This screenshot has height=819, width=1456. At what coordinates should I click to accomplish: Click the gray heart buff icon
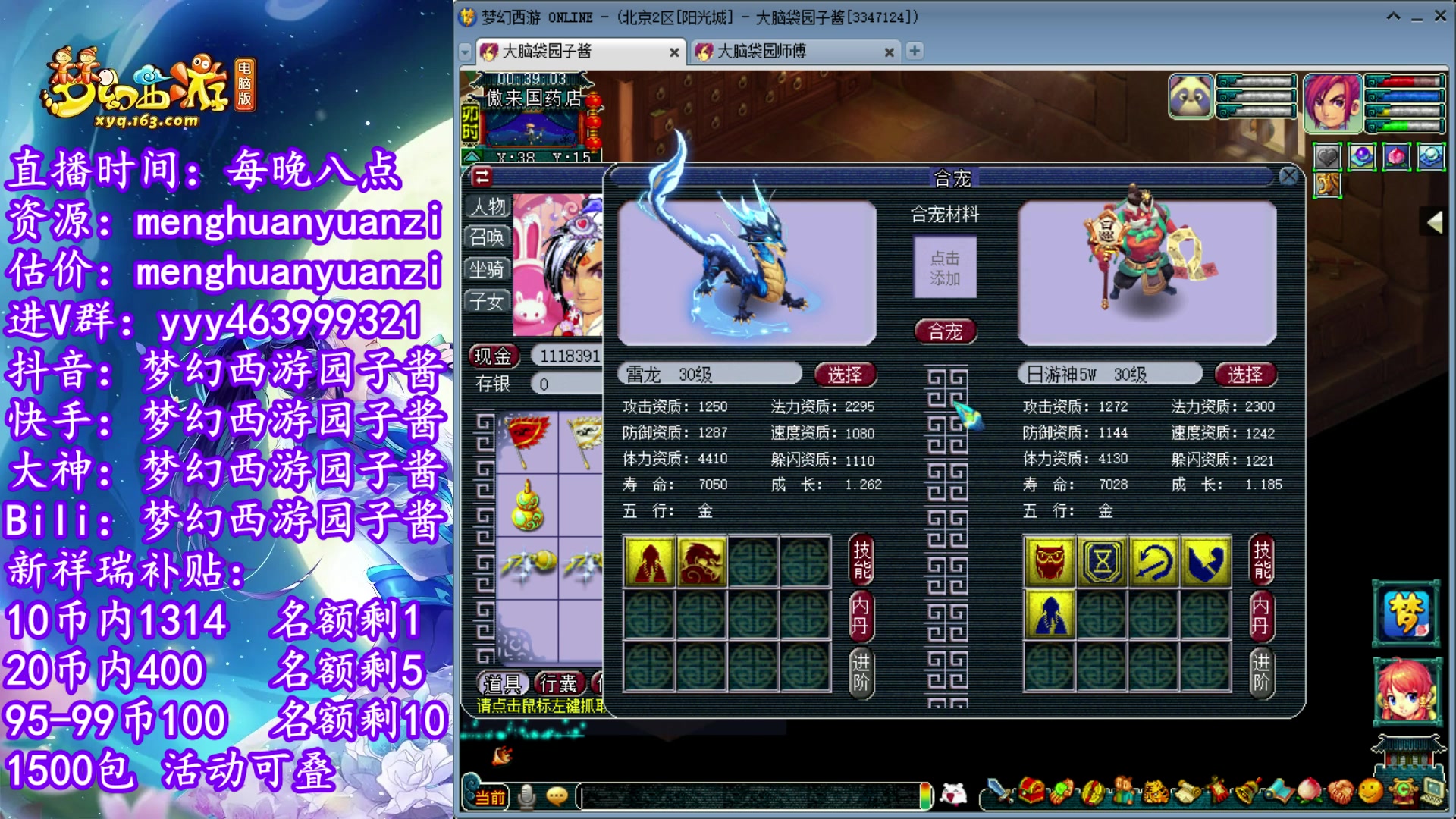tap(1327, 157)
